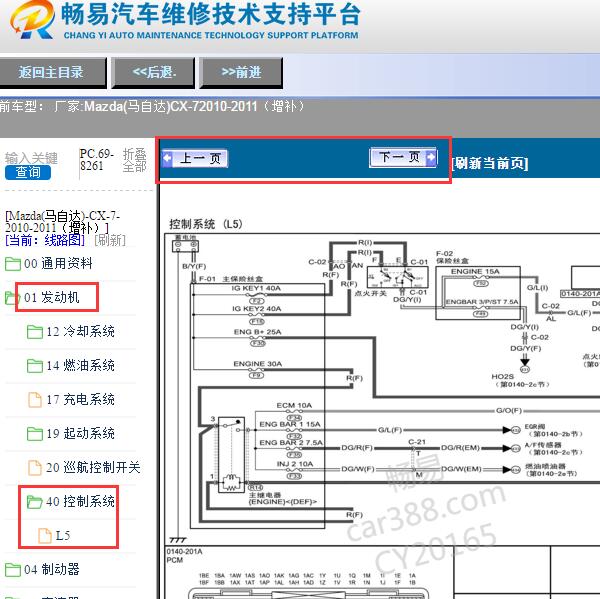Image resolution: width=600 pixels, height=599 pixels.
Task: Go forward with >>前进 button
Action: (x=241, y=72)
